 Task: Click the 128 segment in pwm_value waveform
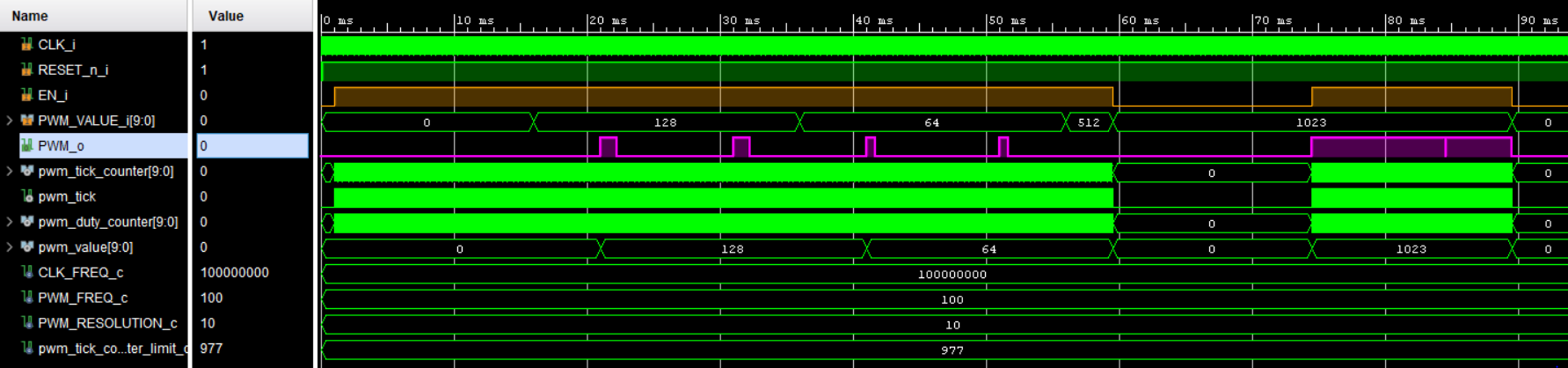(732, 249)
